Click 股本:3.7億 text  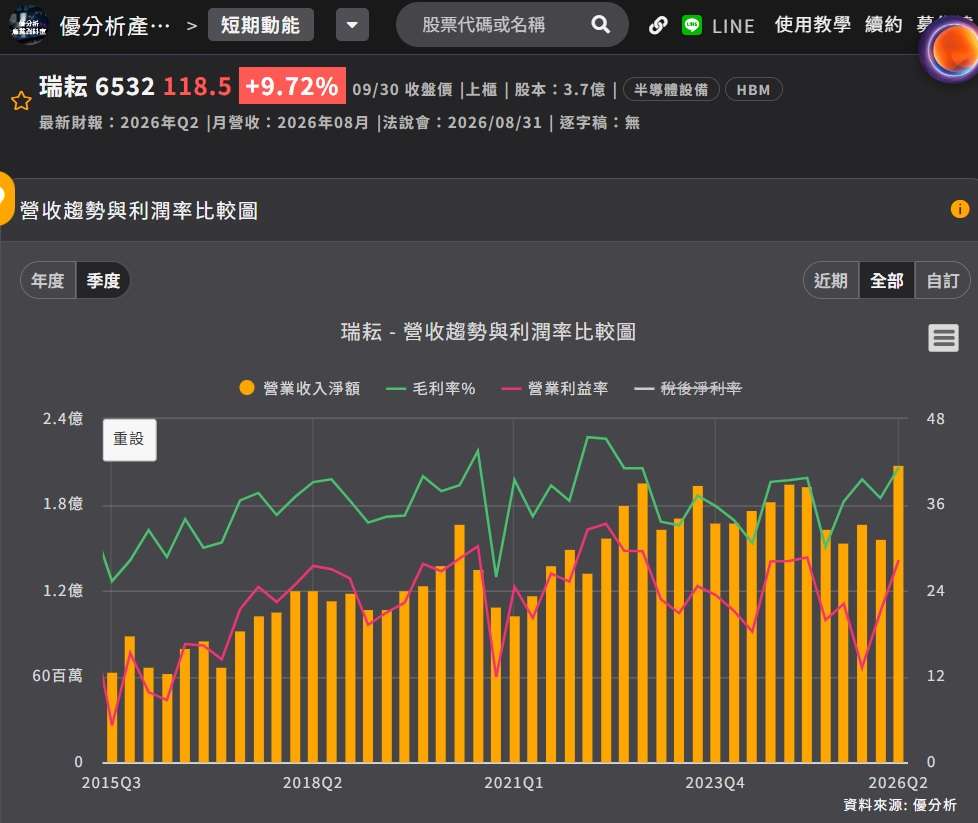(559, 90)
